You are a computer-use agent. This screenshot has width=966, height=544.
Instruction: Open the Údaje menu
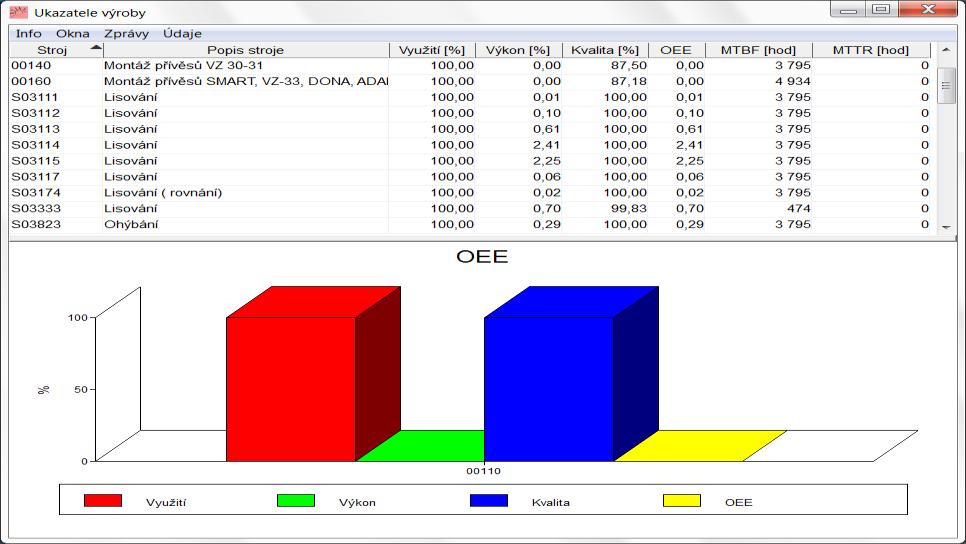(x=182, y=34)
